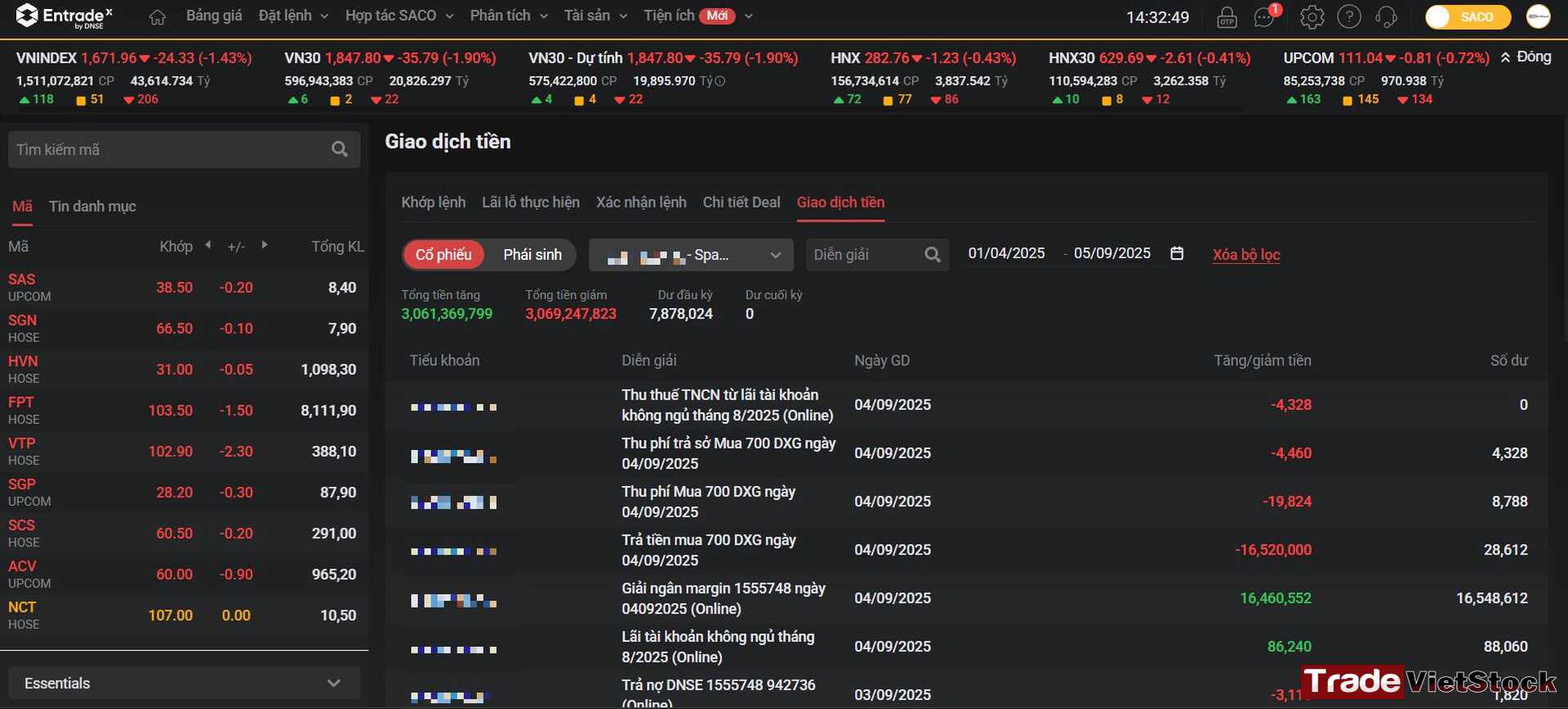This screenshot has width=1568, height=709.
Task: Click left arrow beside Khớp column
Action: point(208,245)
